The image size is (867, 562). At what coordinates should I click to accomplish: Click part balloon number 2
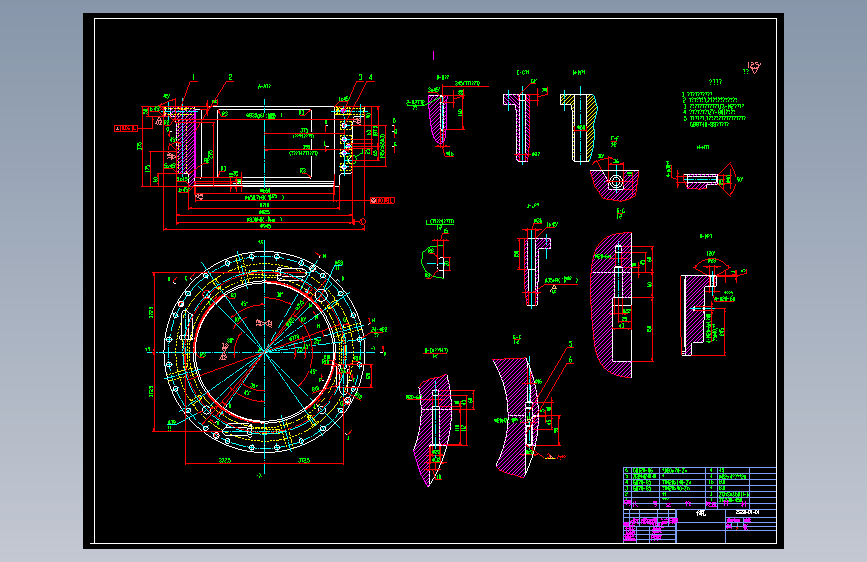coord(230,77)
